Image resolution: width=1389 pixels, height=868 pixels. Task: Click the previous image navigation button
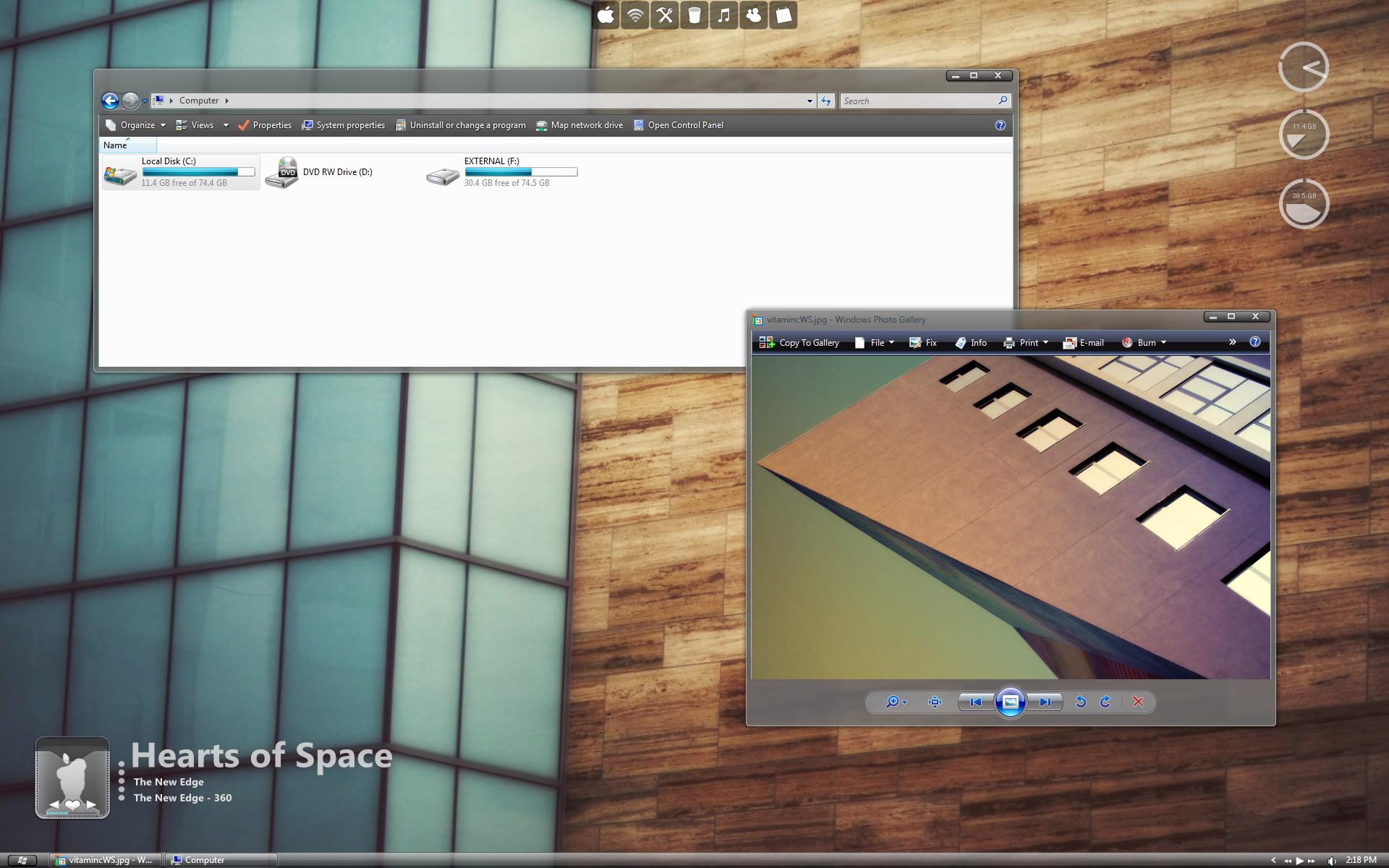(975, 701)
